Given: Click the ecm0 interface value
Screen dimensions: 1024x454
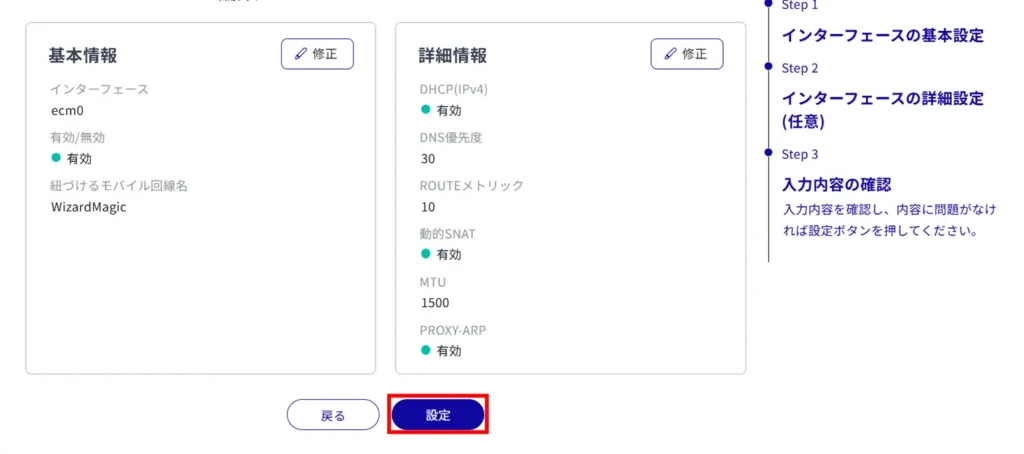Looking at the screenshot, I should [x=67, y=111].
